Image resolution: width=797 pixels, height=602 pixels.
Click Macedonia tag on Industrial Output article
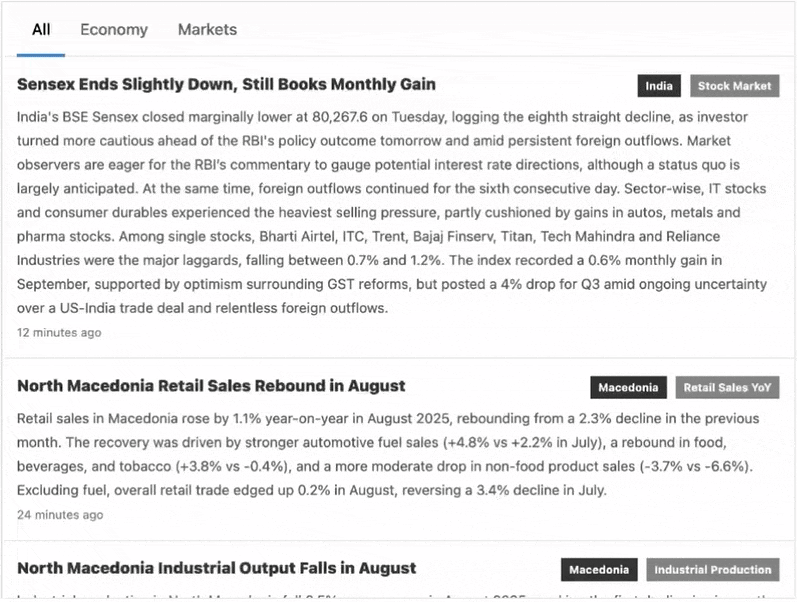(x=599, y=570)
